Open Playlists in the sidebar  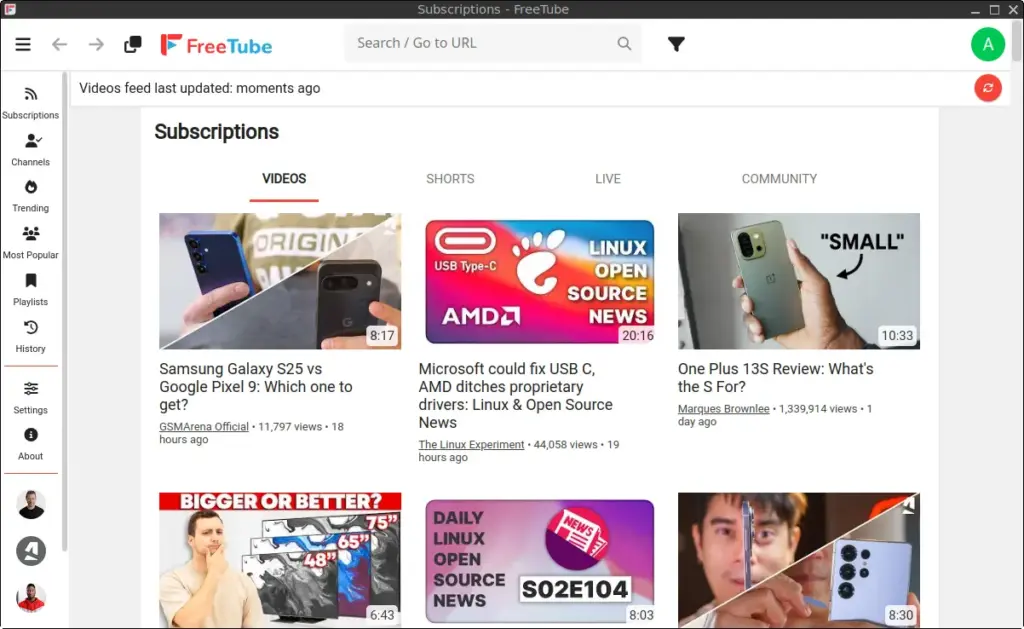31,290
